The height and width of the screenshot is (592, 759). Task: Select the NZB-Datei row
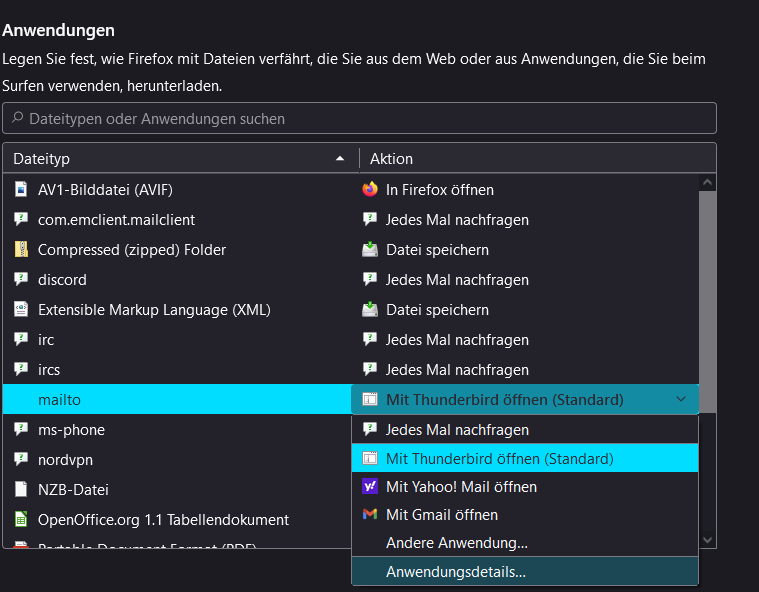177,489
